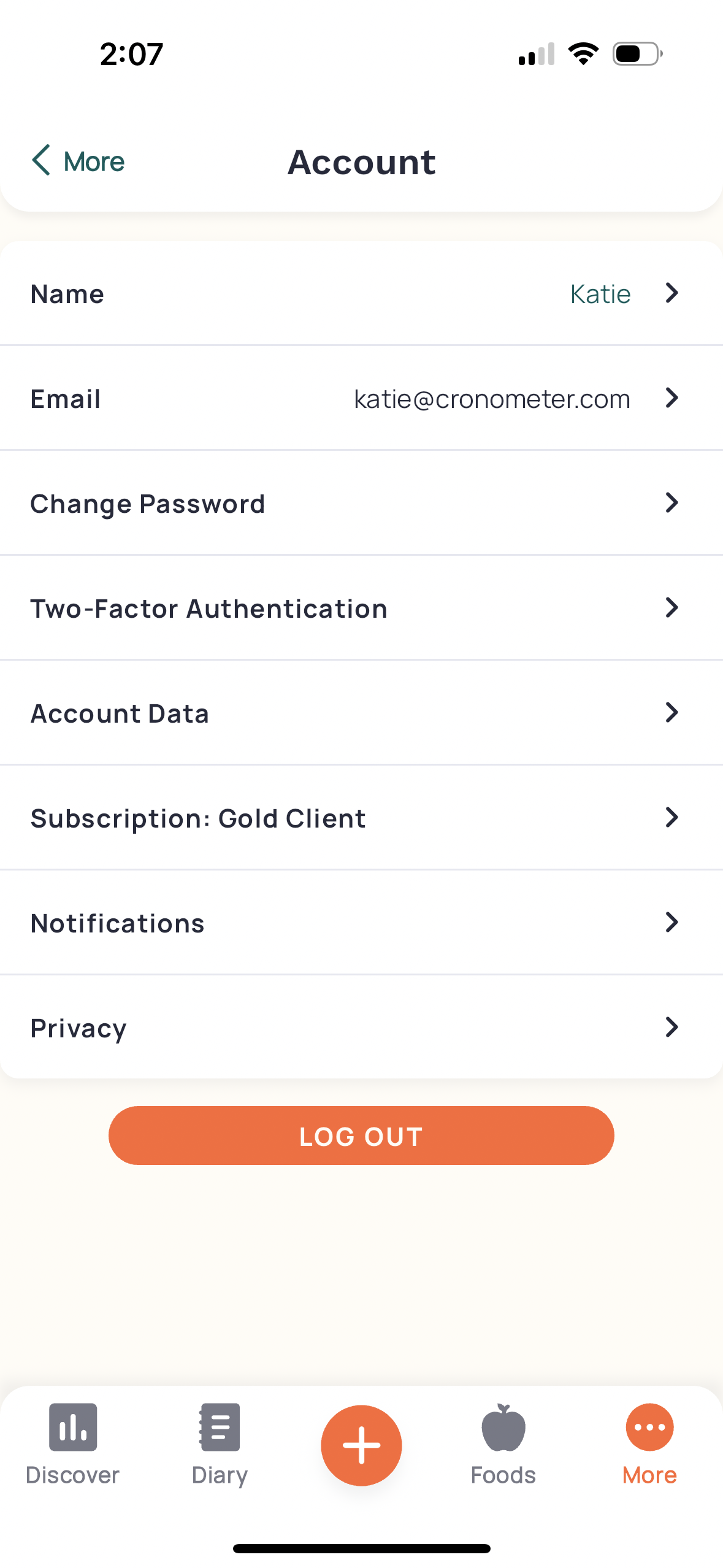Expand the Name row chevron
723x1568 pixels.
pos(671,293)
